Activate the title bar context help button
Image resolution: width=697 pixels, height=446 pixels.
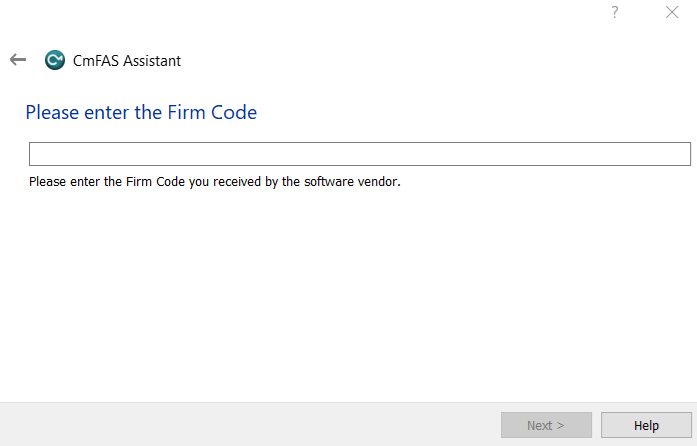[x=615, y=12]
